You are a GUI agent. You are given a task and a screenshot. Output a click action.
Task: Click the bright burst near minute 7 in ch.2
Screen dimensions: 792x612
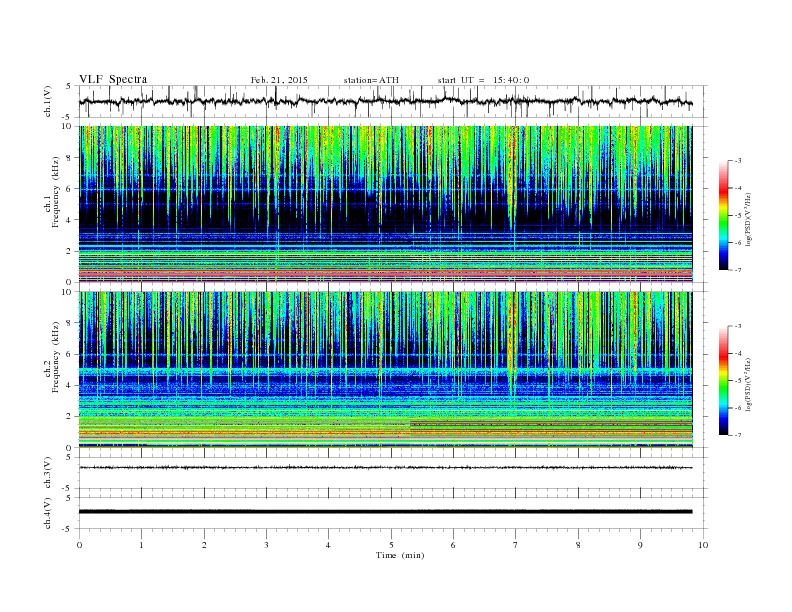(x=513, y=343)
